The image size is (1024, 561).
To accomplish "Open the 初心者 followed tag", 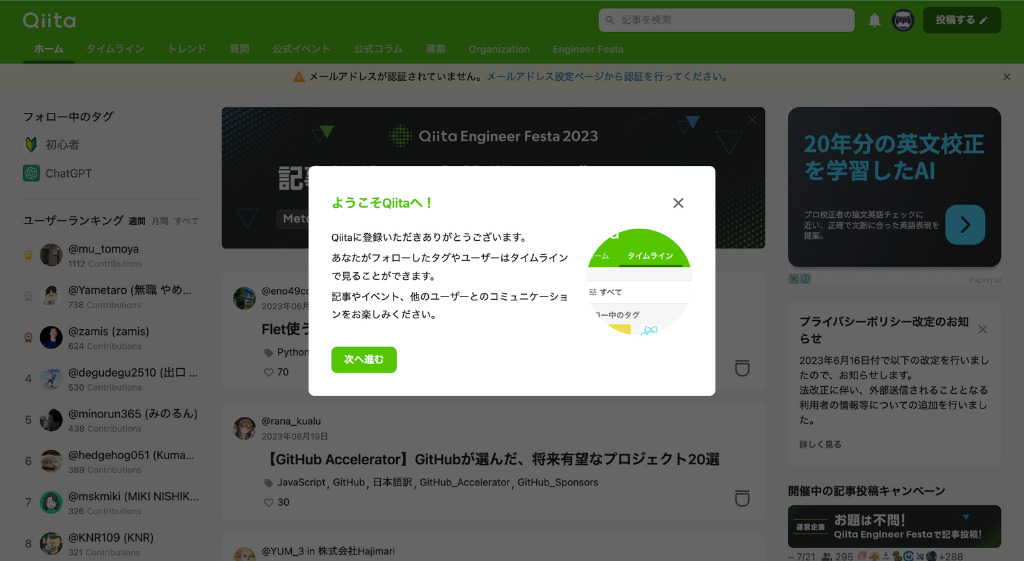I will coord(62,144).
